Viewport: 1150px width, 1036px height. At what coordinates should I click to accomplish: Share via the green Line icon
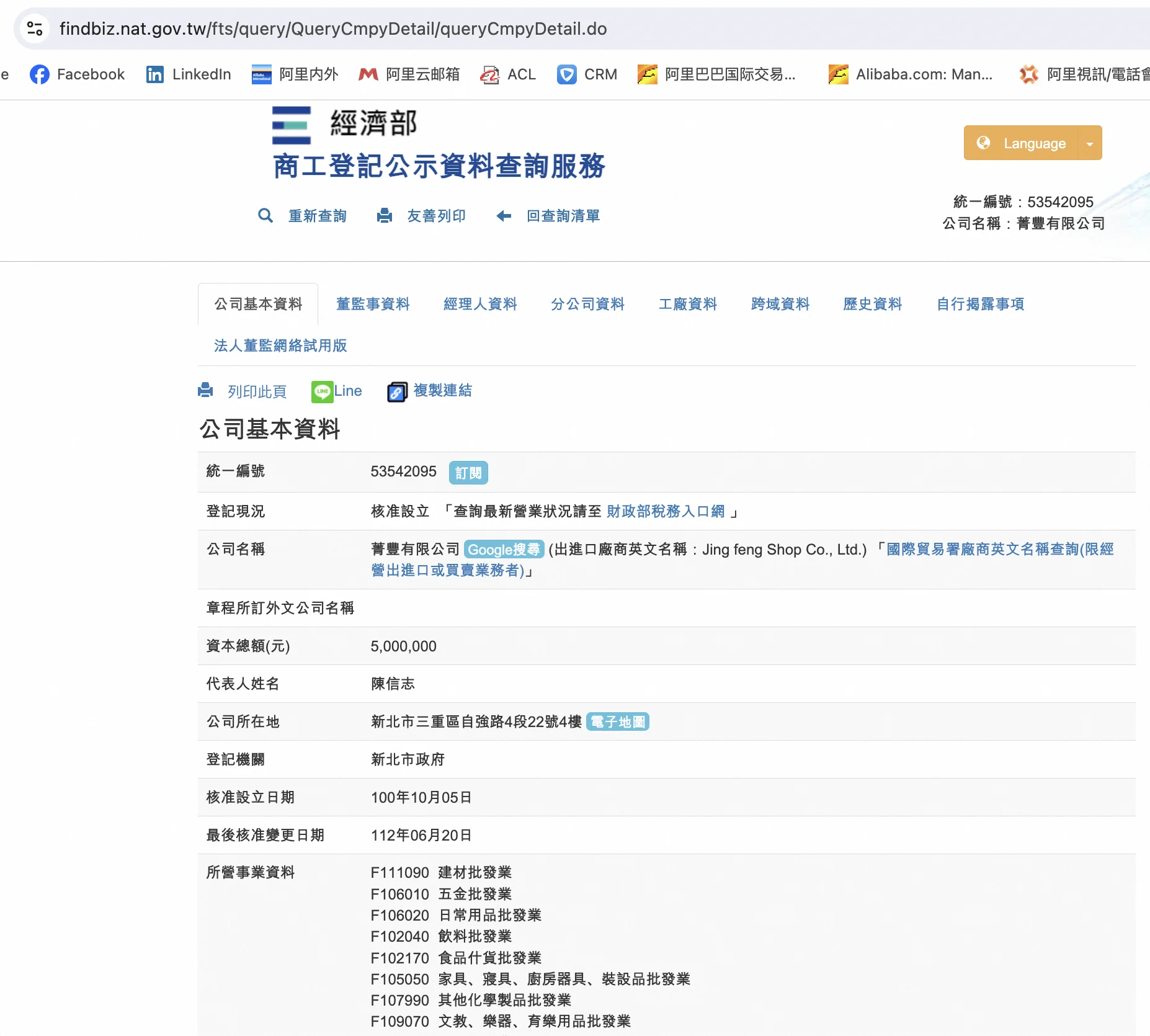click(x=322, y=391)
